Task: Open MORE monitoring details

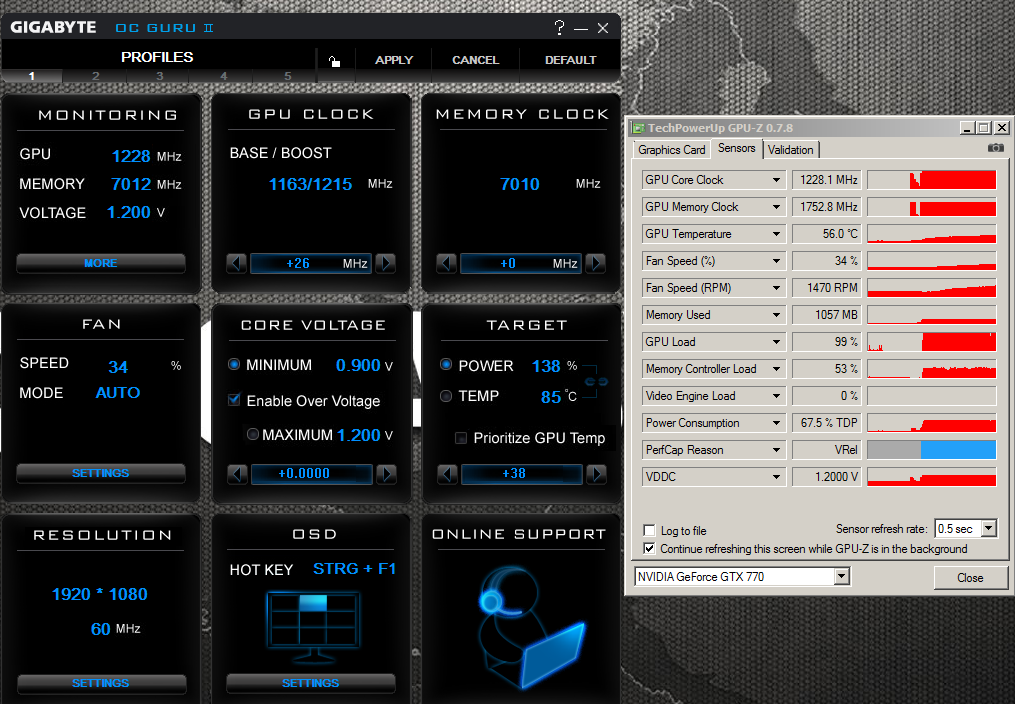Action: [101, 263]
